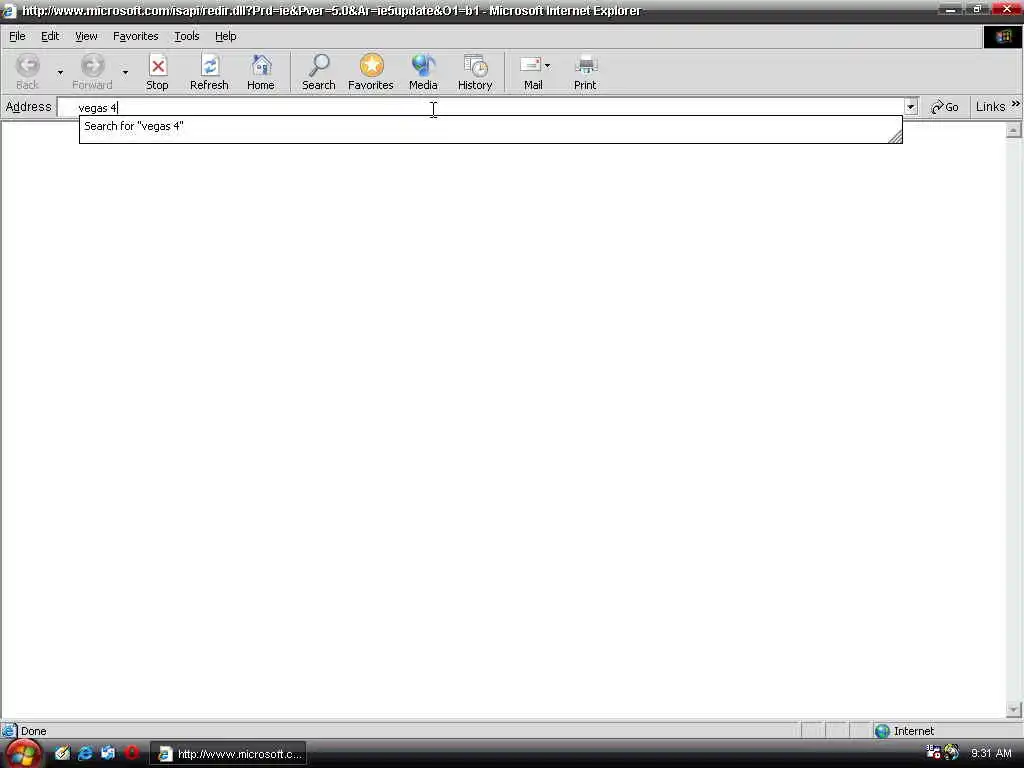Launch Internet Explorer from Quick Launch
Viewport: 1024px width, 768px height.
[x=85, y=753]
